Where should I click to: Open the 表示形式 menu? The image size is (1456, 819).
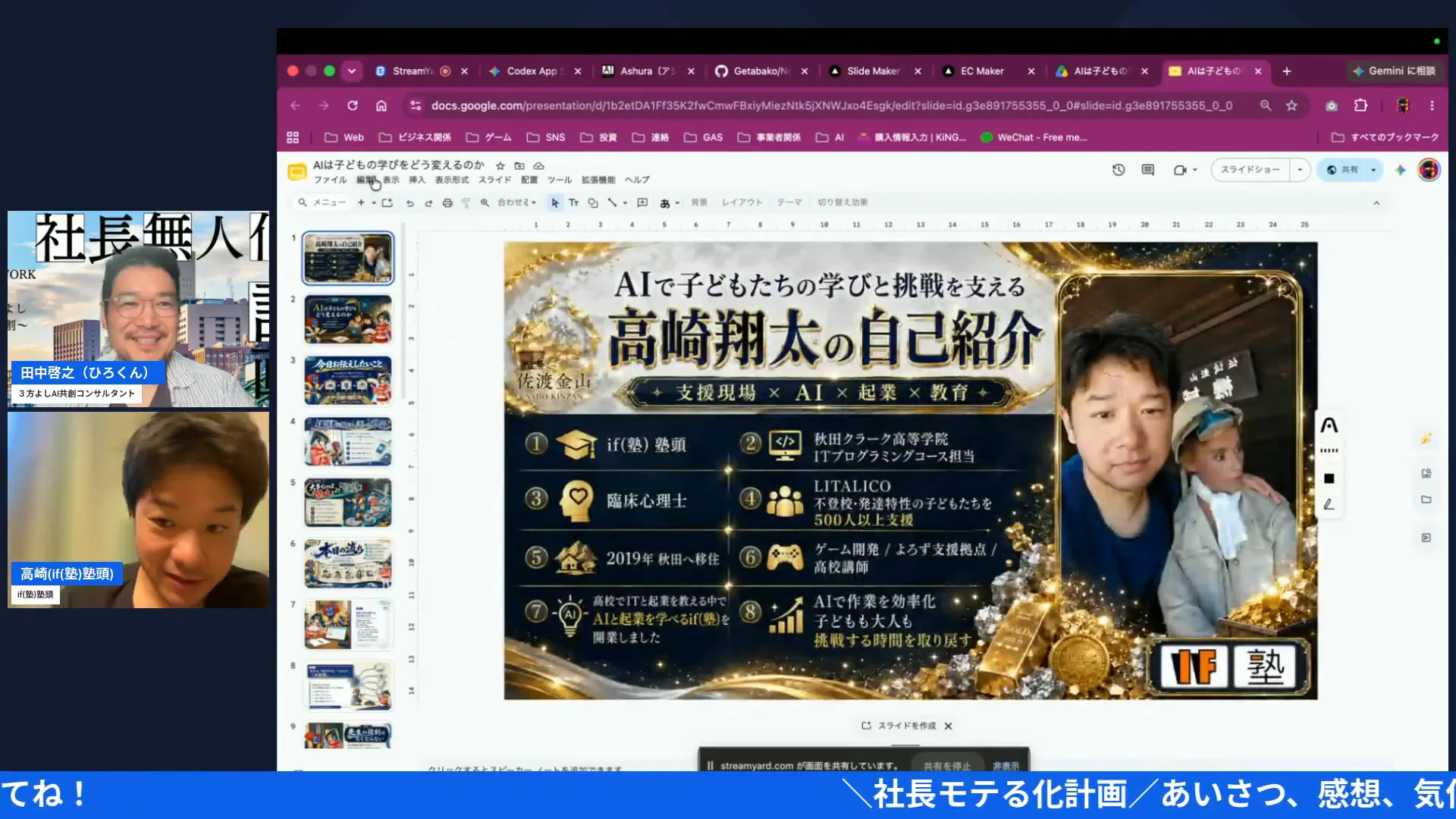click(451, 180)
